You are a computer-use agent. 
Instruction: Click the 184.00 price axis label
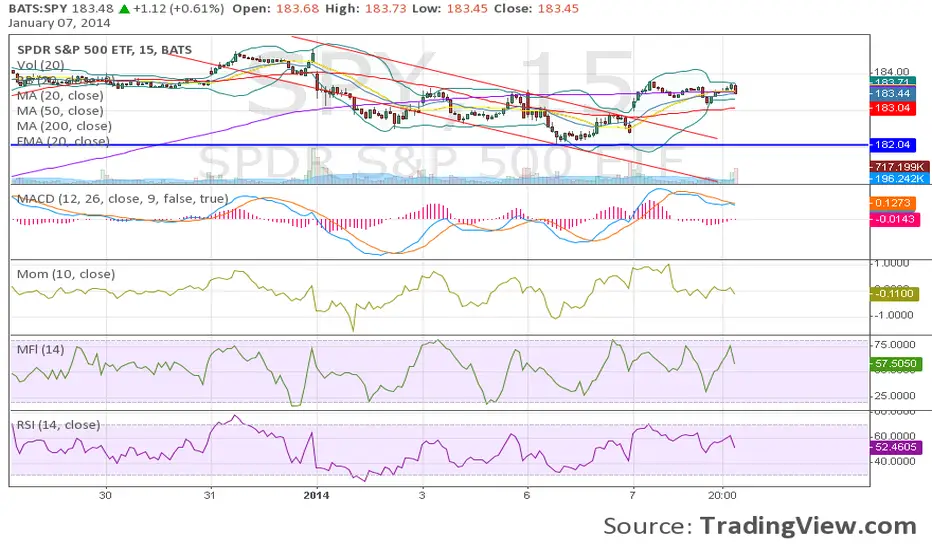click(892, 72)
